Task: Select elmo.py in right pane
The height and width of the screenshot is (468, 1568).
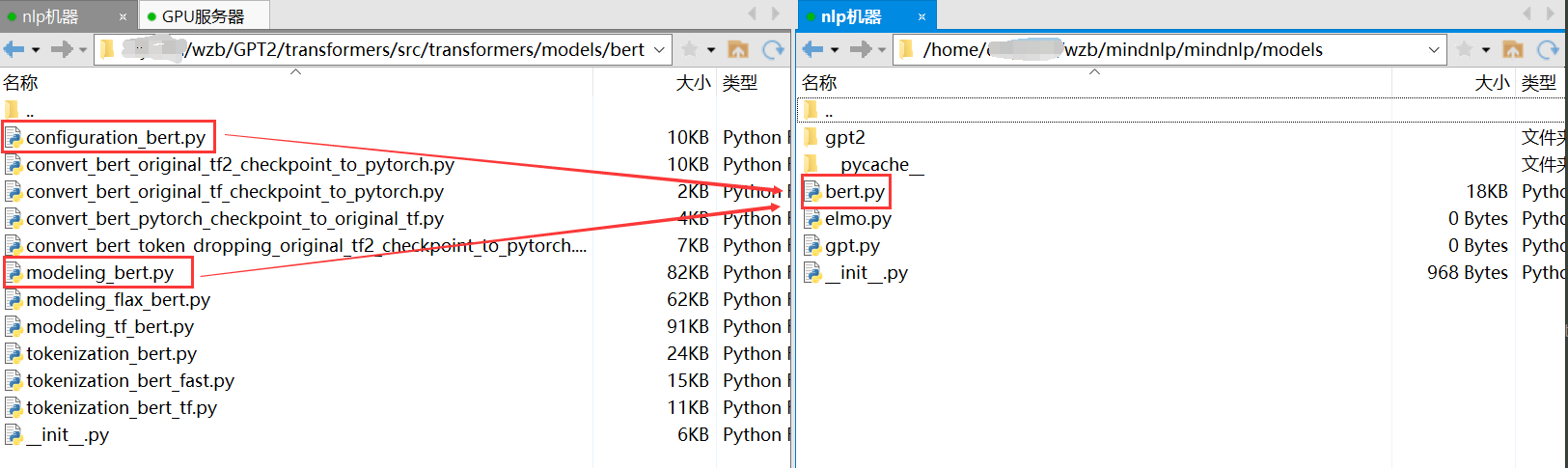Action: [x=858, y=219]
